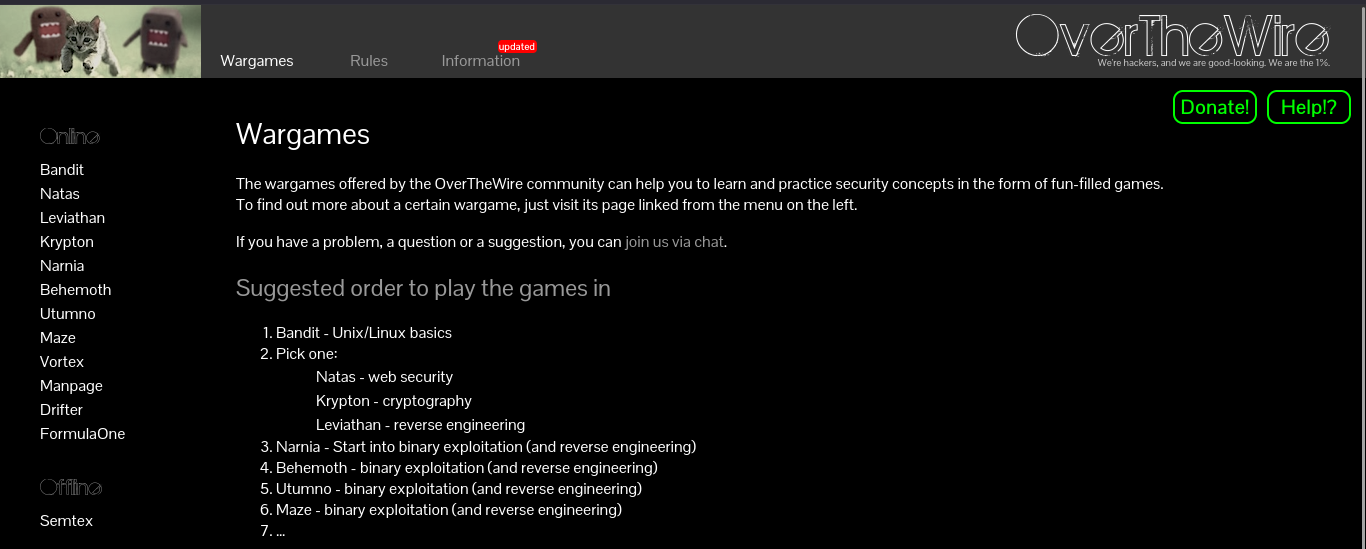Open Semtex under the Offline section
The width and height of the screenshot is (1366, 549).
tap(66, 521)
